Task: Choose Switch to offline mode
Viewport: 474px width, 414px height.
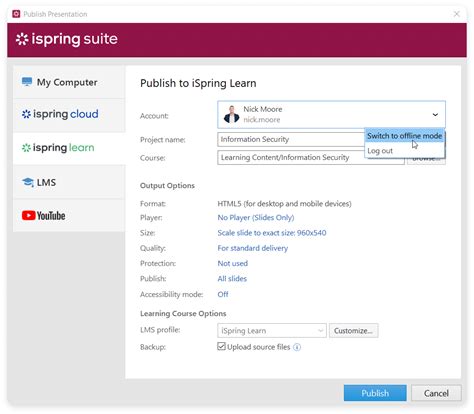Action: click(404, 136)
